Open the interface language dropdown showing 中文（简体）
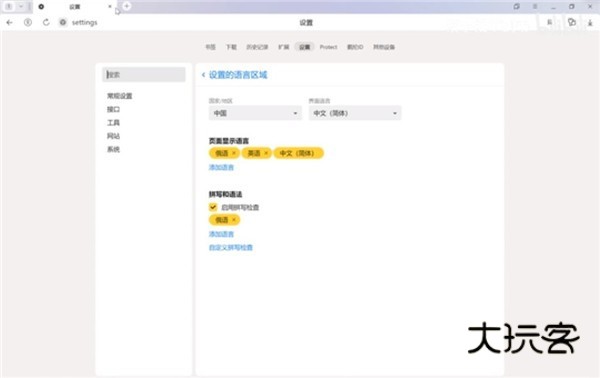This screenshot has width=600, height=378. click(355, 113)
